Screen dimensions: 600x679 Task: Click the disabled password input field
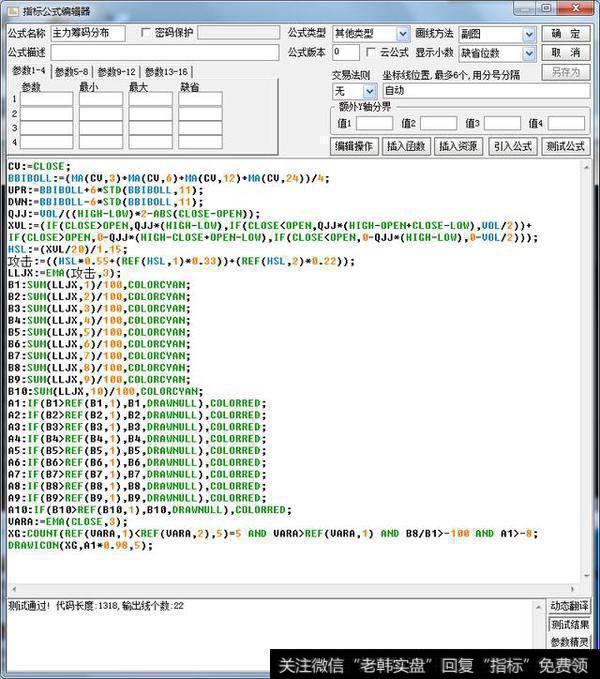pyautogui.click(x=239, y=33)
